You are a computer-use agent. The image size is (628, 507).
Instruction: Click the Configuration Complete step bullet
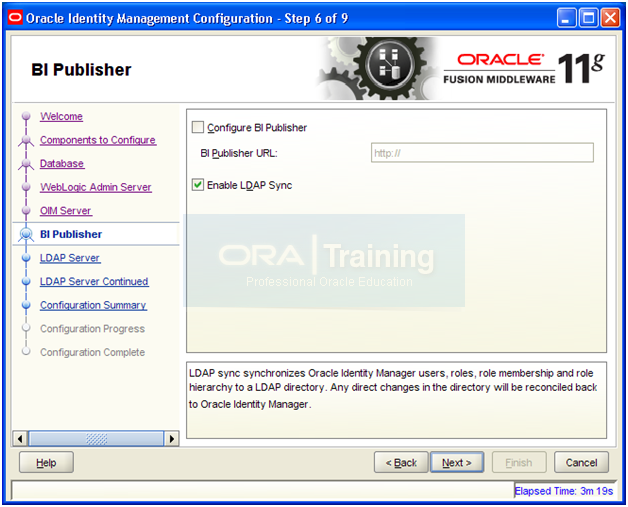click(26, 351)
